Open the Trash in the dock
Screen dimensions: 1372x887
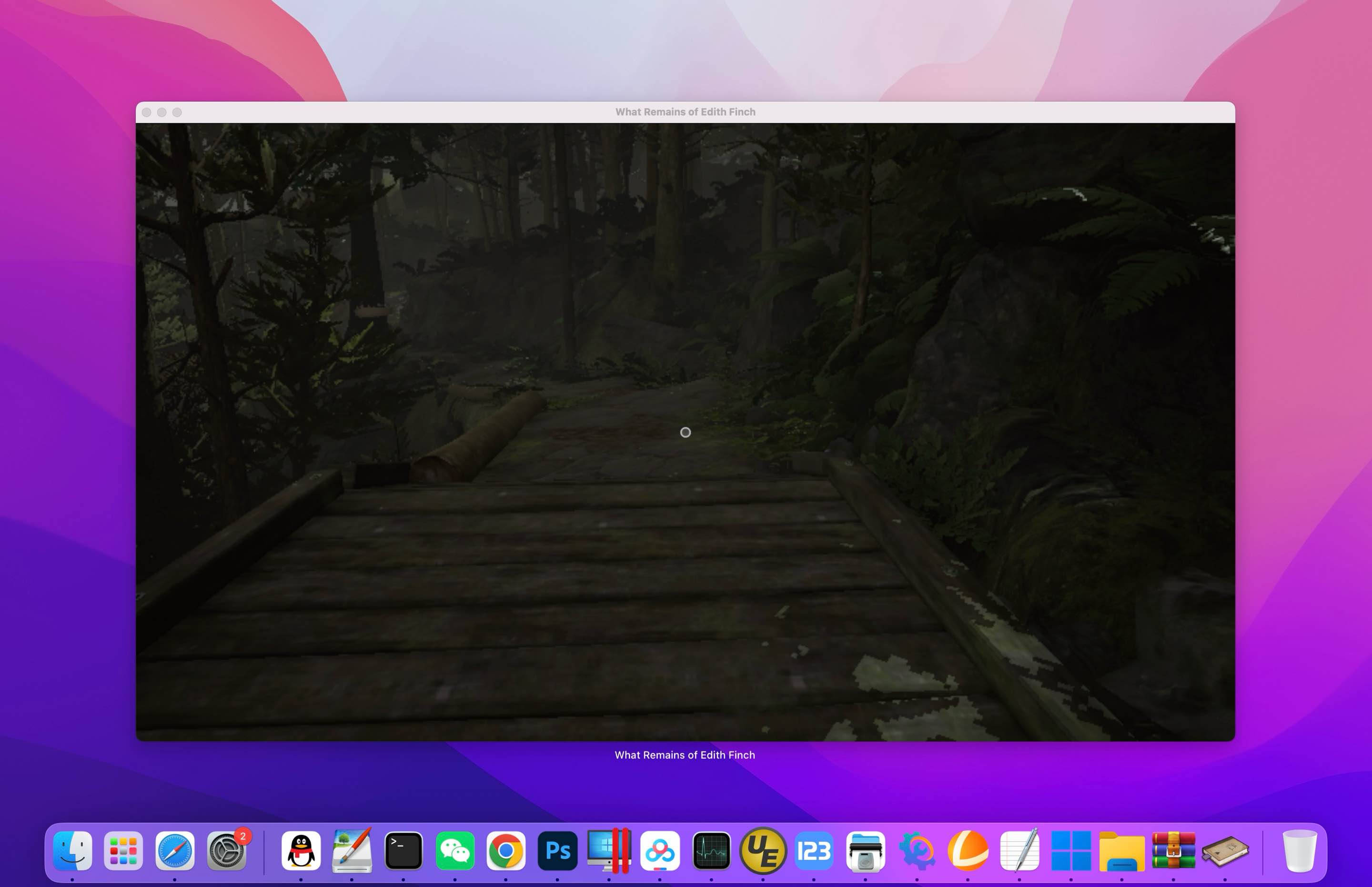click(1300, 850)
